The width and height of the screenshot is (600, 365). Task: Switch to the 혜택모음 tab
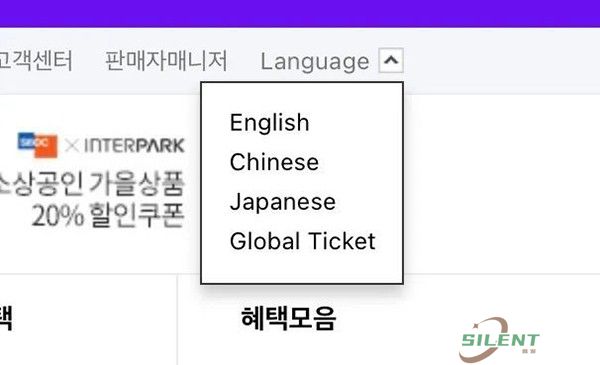[x=289, y=318]
